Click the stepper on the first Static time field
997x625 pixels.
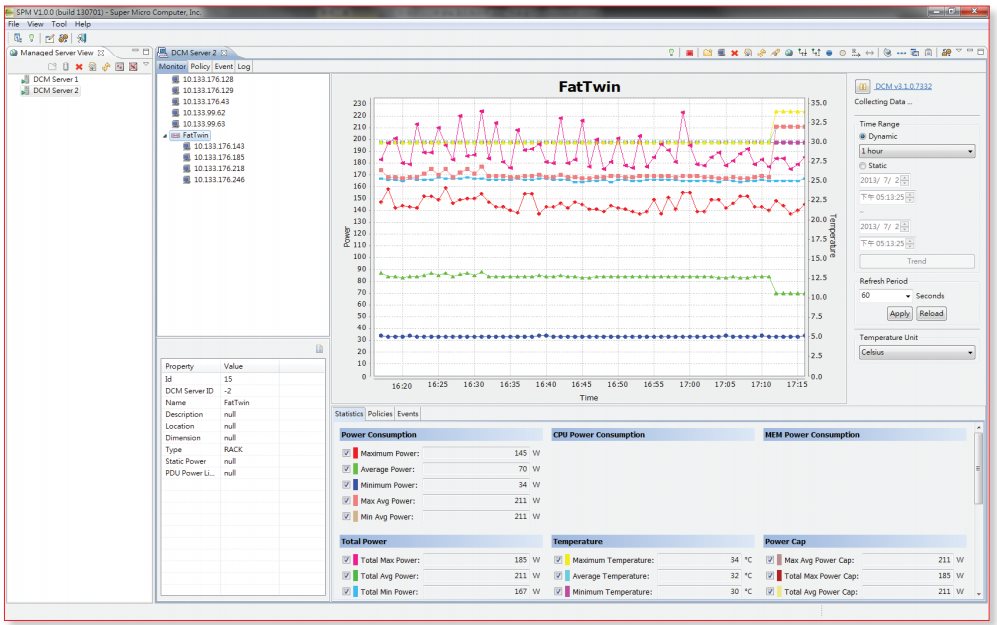(x=910, y=198)
